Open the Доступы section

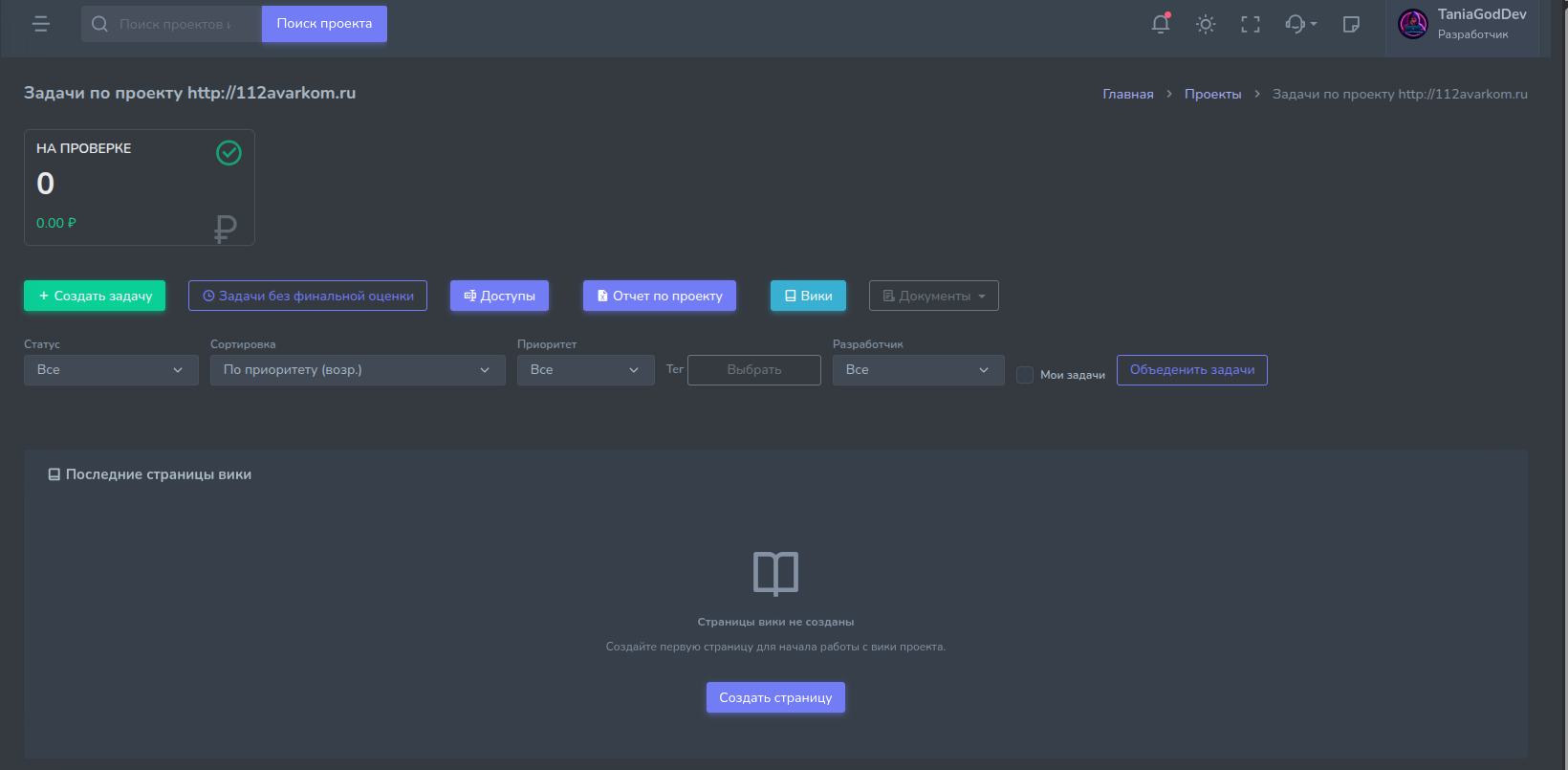coord(499,296)
